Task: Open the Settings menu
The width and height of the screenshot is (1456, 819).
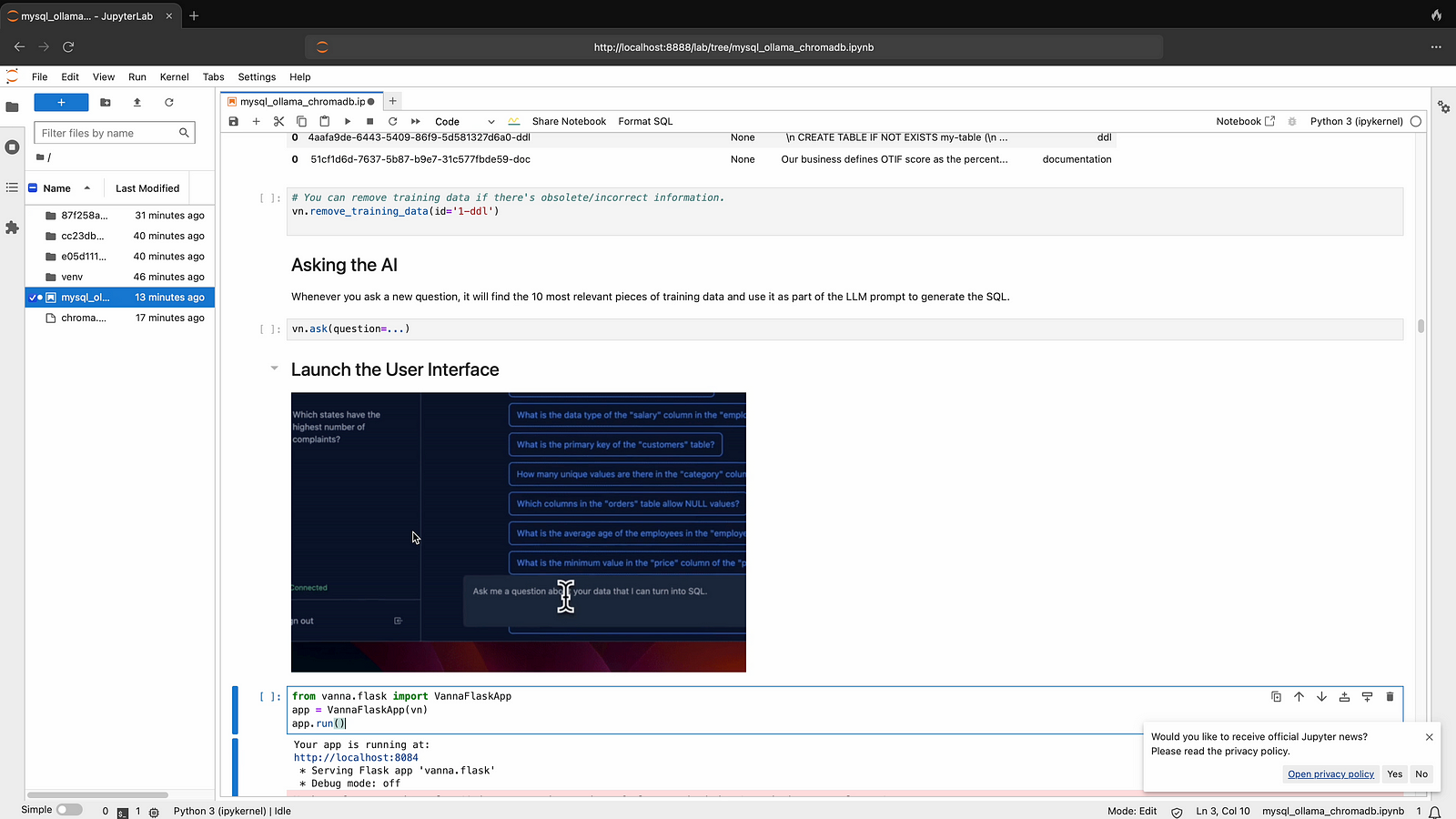Action: pyautogui.click(x=257, y=77)
